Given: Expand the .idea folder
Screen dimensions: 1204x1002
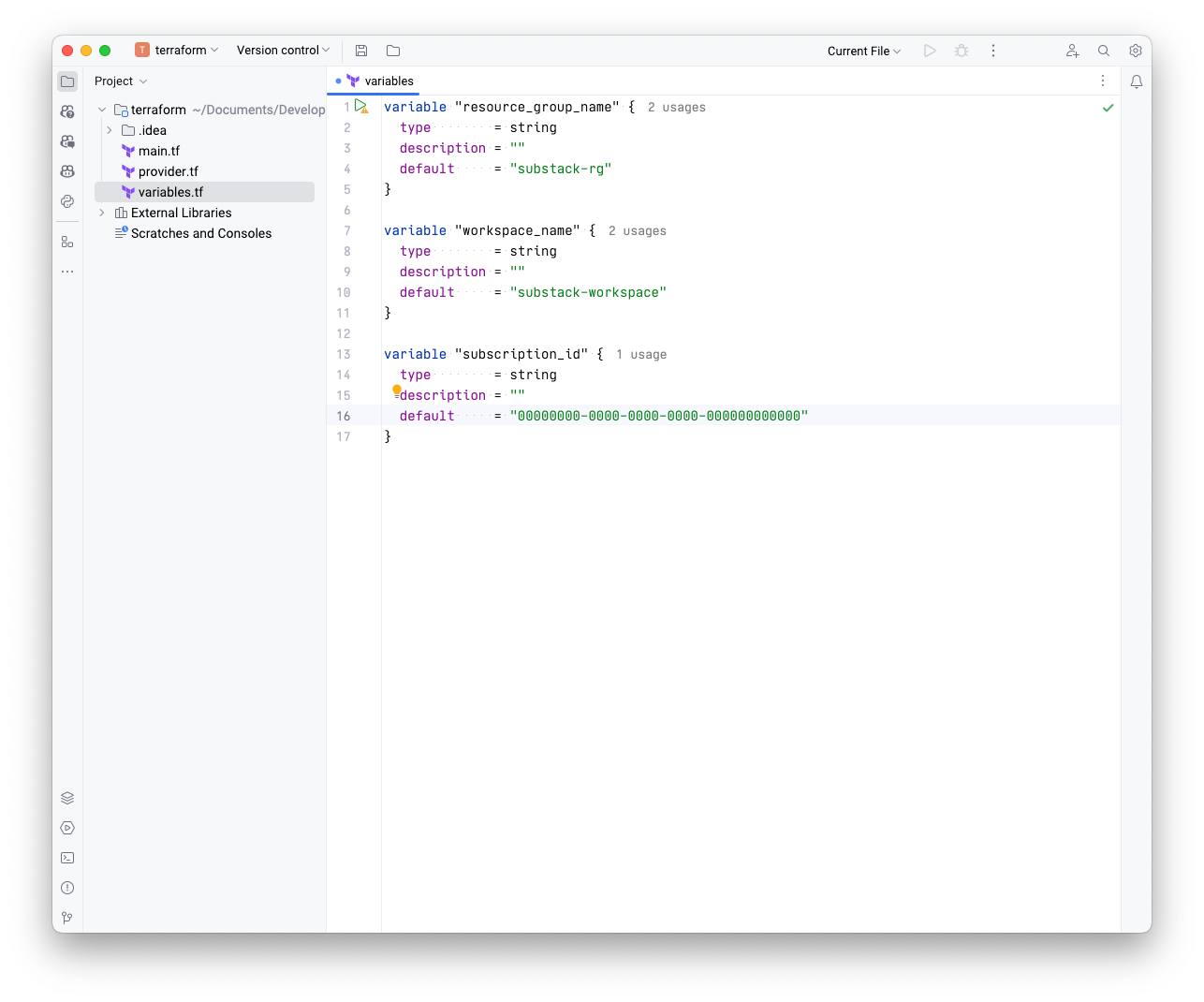Looking at the screenshot, I should click(110, 130).
